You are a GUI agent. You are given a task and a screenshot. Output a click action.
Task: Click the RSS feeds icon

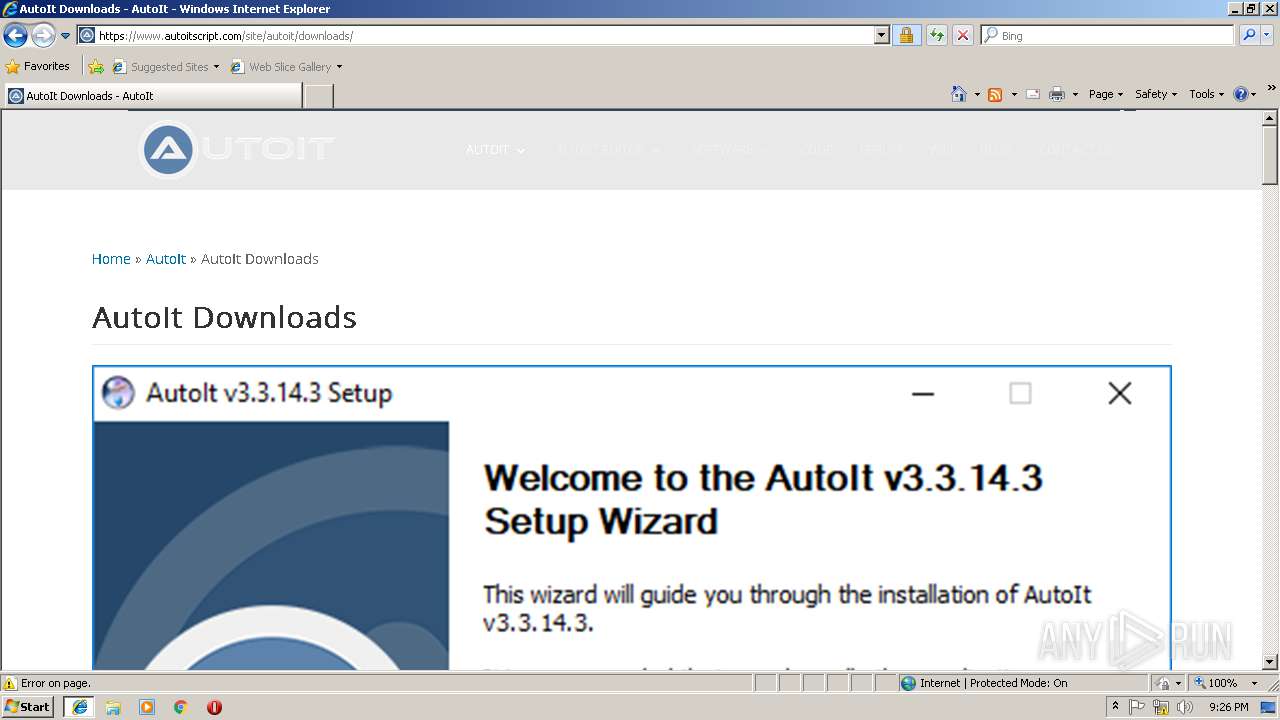pyautogui.click(x=995, y=94)
